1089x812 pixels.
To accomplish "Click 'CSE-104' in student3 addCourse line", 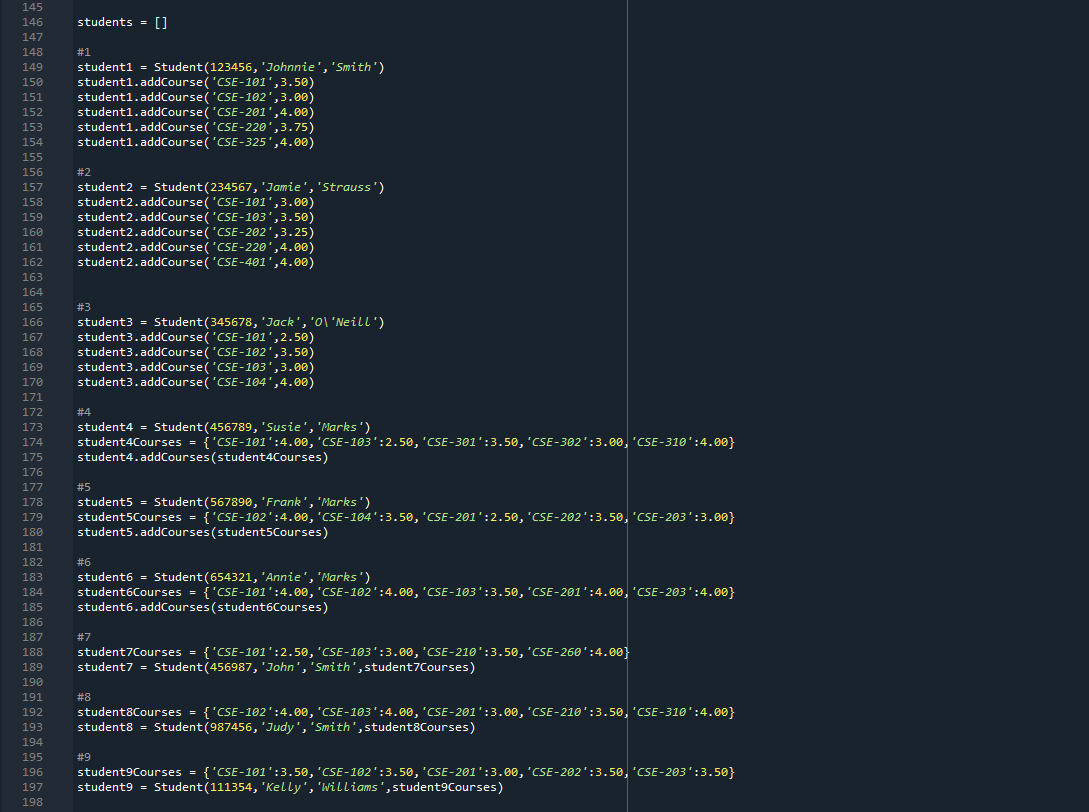I will pos(242,383).
